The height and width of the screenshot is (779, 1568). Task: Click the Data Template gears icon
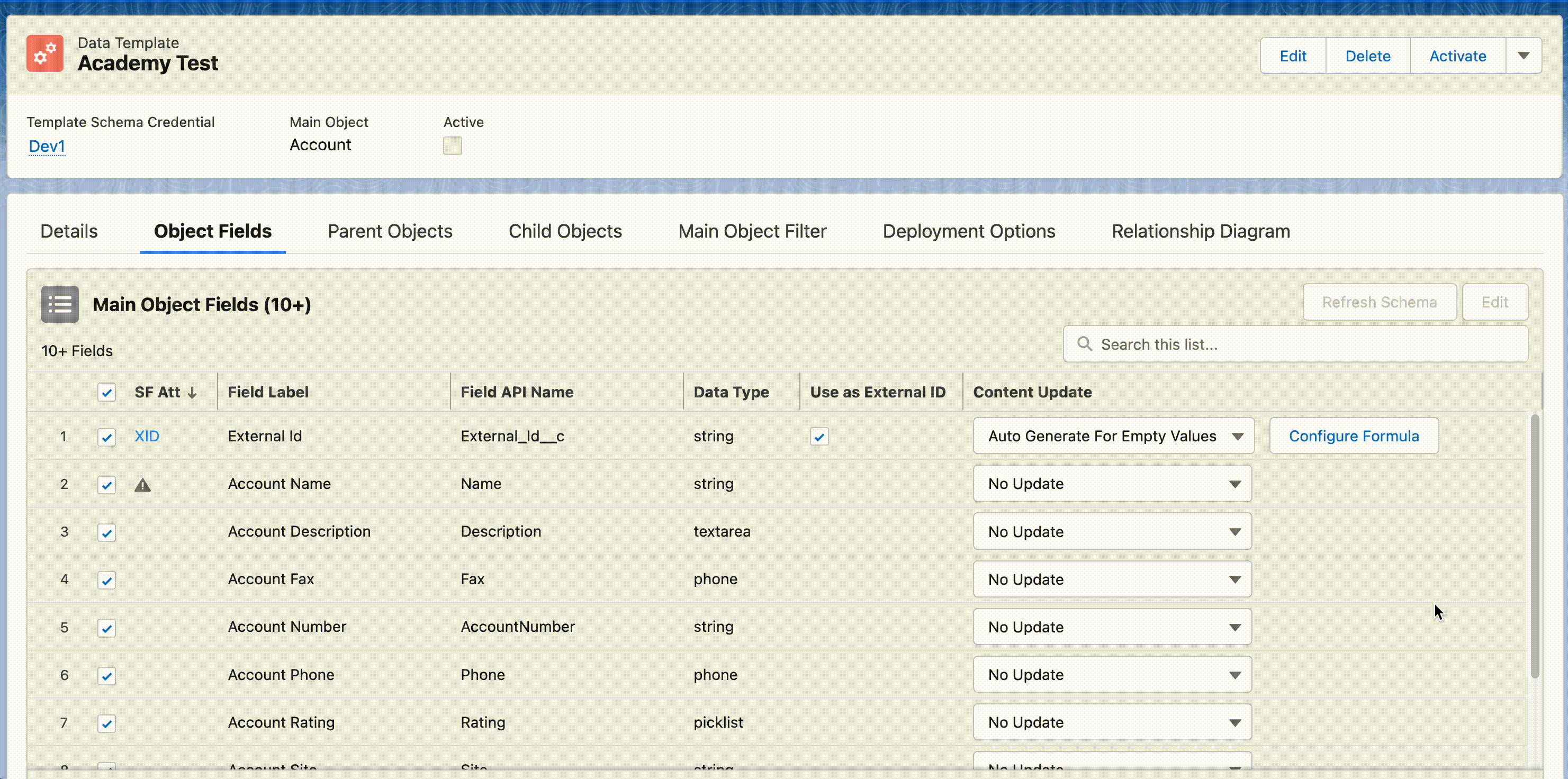click(44, 53)
